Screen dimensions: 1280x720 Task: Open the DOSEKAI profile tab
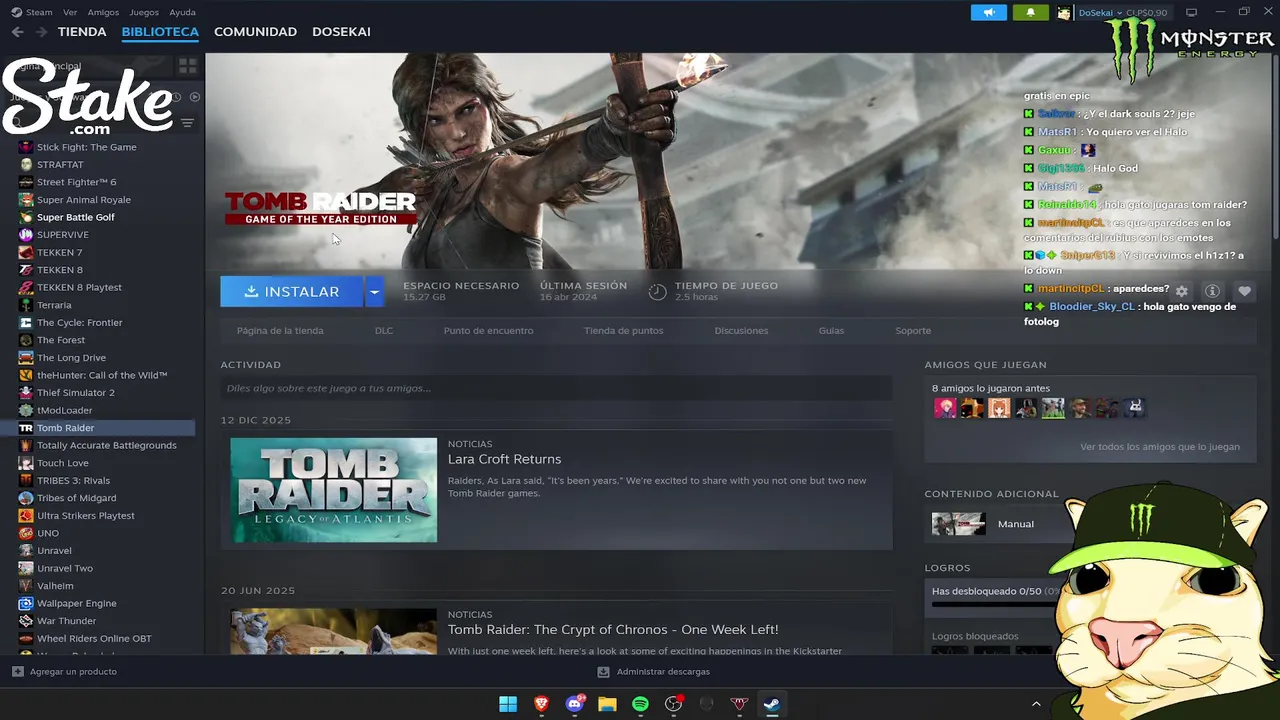pyautogui.click(x=341, y=32)
